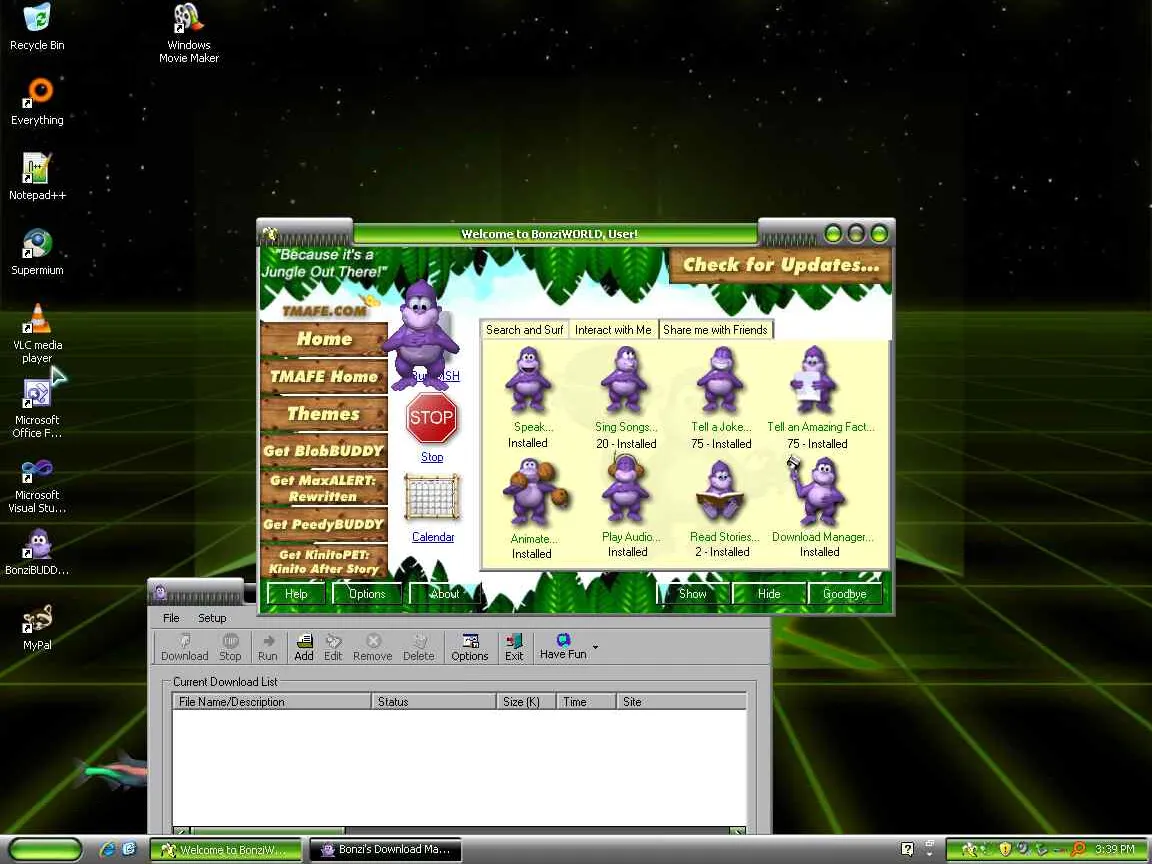1152x864 pixels.
Task: Open the BonziBUDDY desktop shortcut
Action: pos(37,552)
